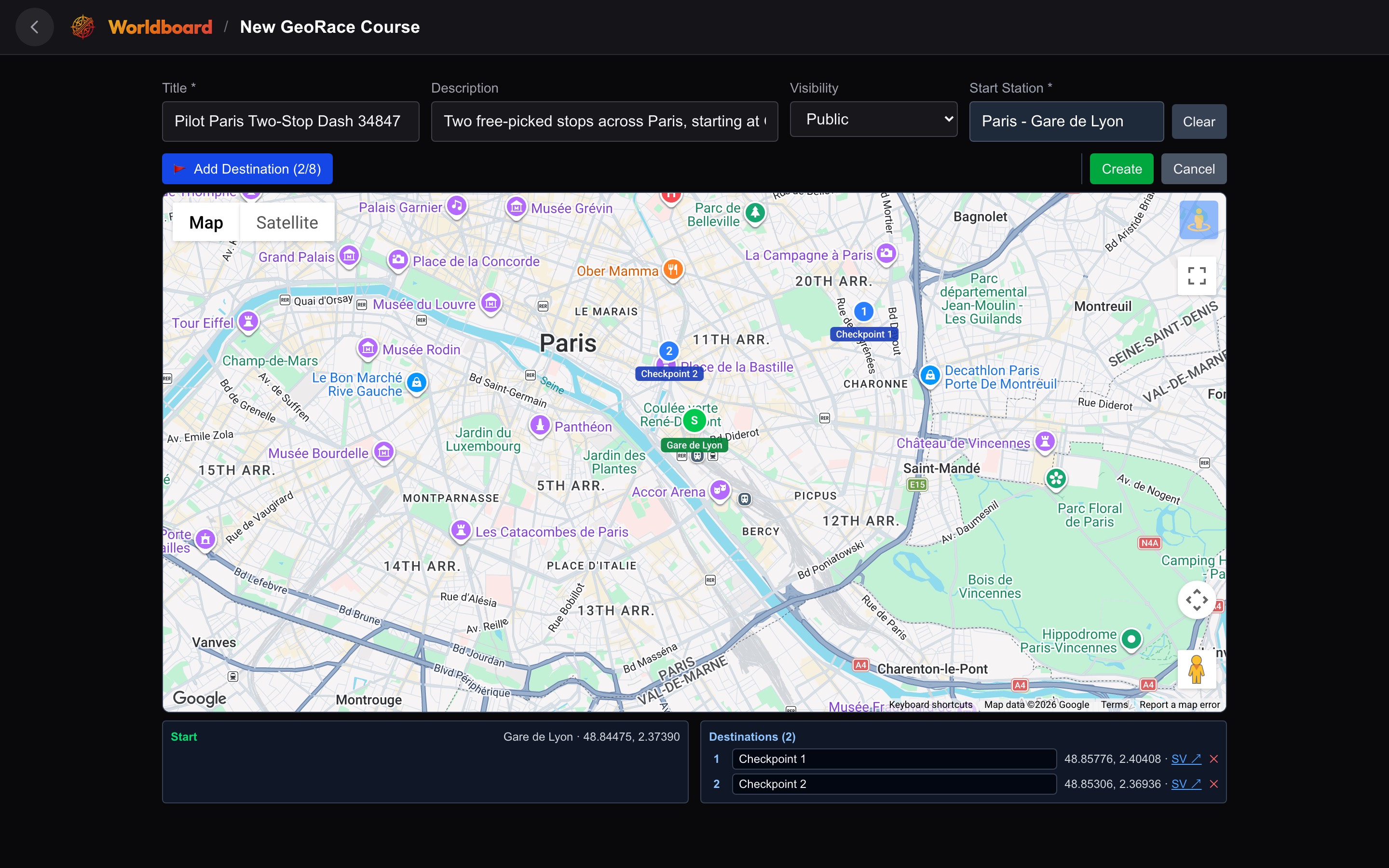Click the blue street view overlay icon

click(x=1198, y=220)
